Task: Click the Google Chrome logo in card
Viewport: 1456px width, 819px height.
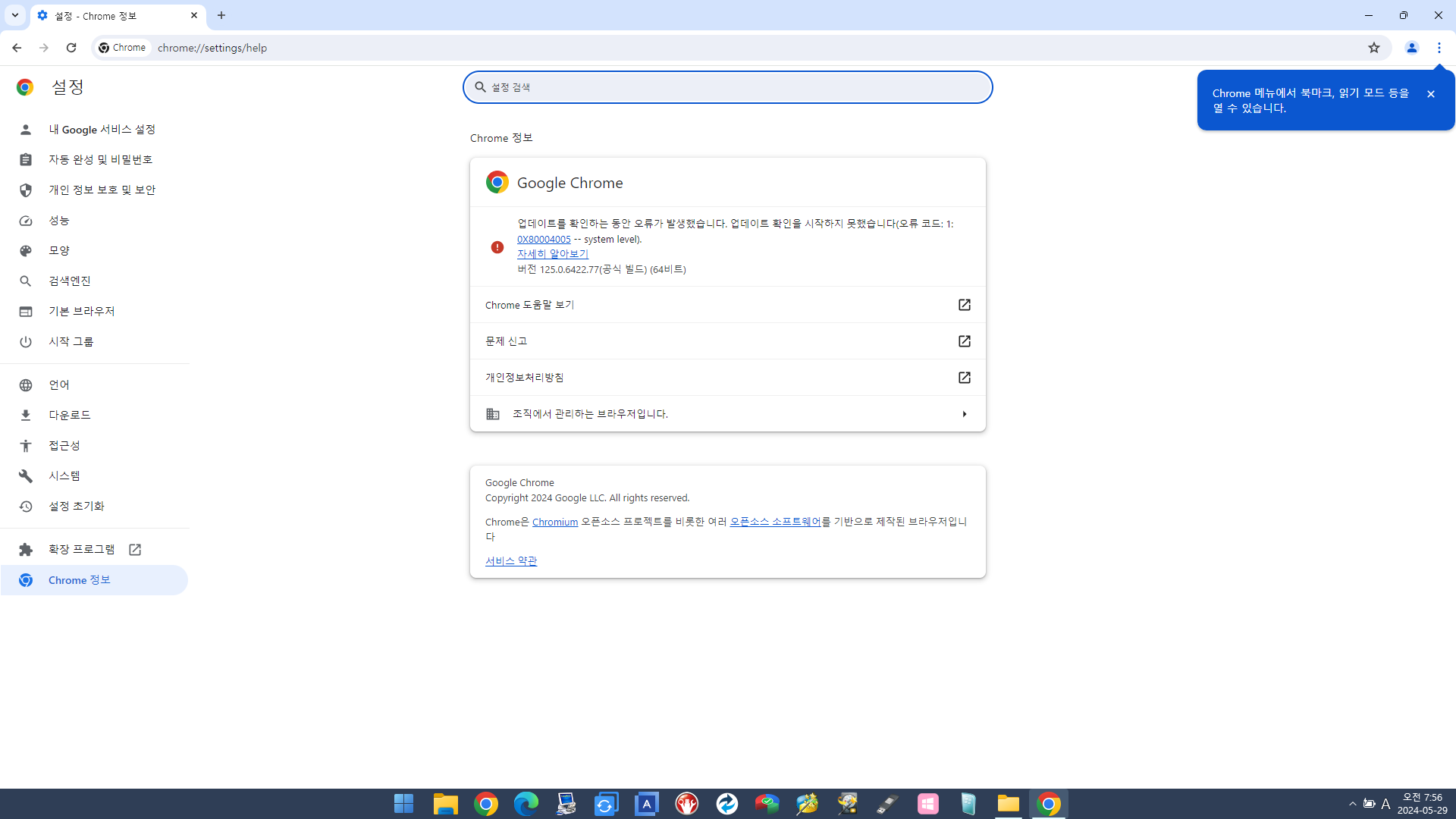Action: (x=497, y=182)
